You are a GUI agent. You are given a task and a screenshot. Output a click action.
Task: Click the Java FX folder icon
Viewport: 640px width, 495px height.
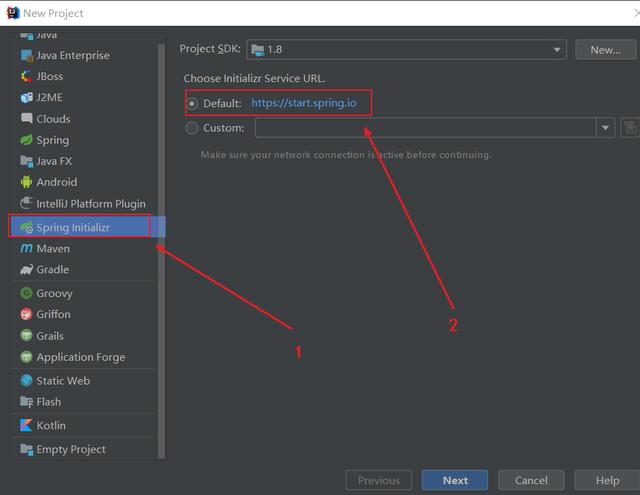point(27,161)
